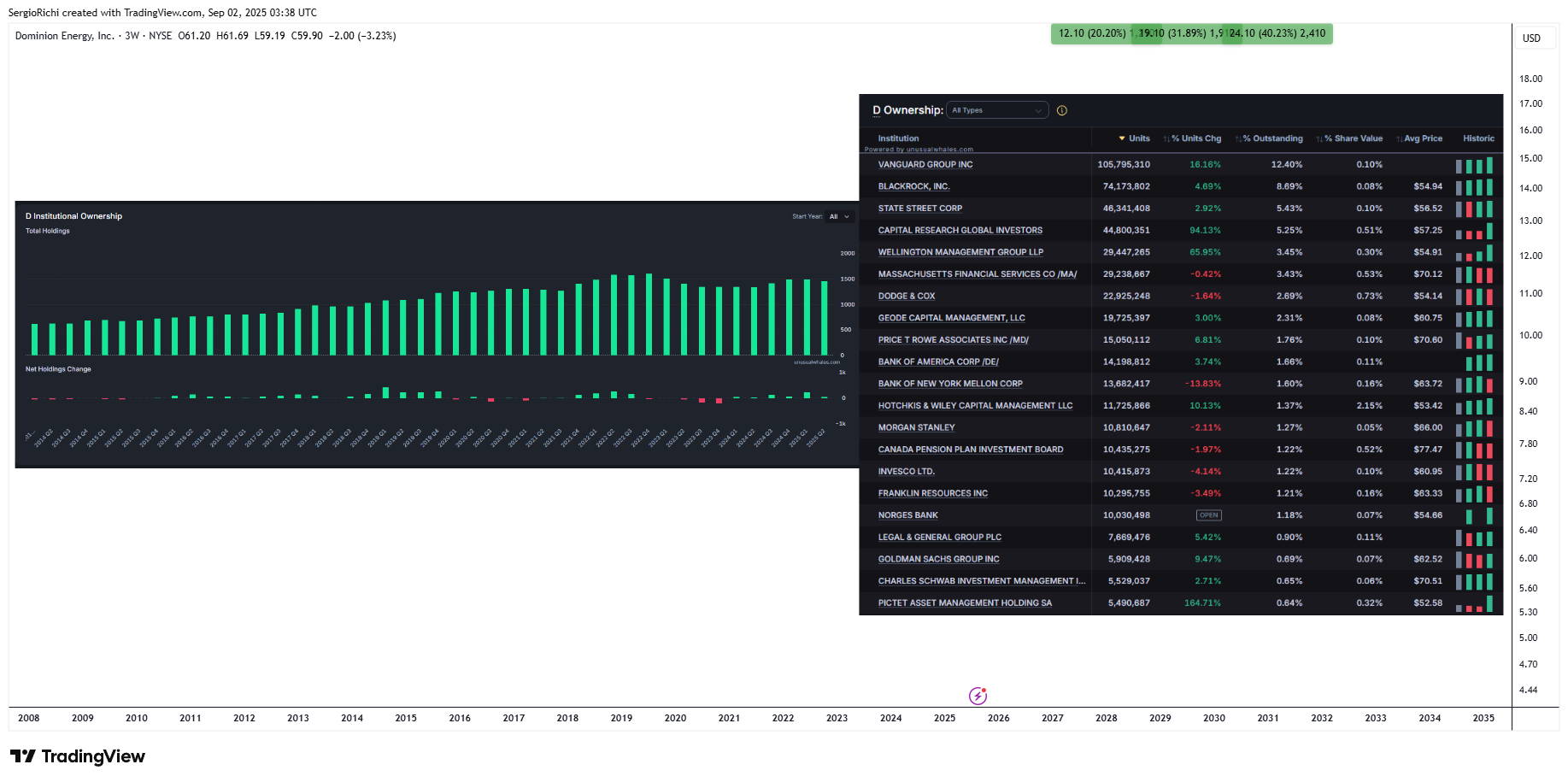Click the 94.13% units change value
The width and height of the screenshot is (1568, 782).
tap(1205, 231)
